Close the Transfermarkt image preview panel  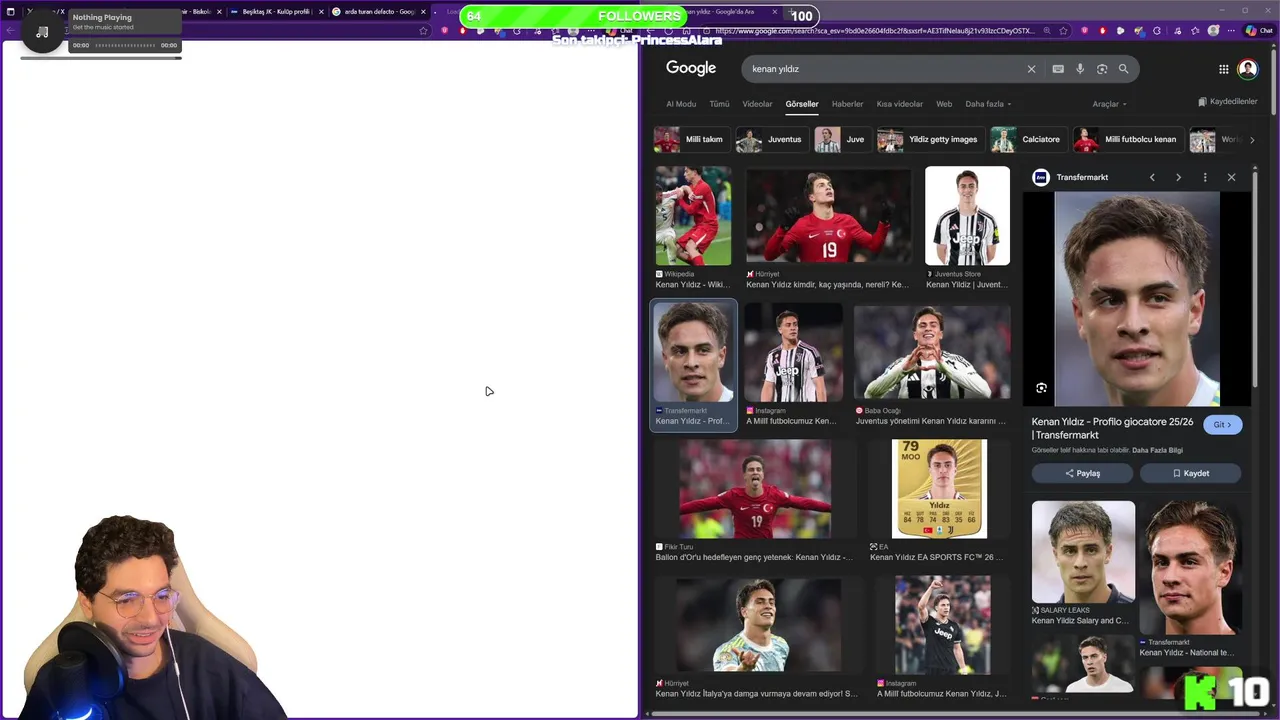1231,177
